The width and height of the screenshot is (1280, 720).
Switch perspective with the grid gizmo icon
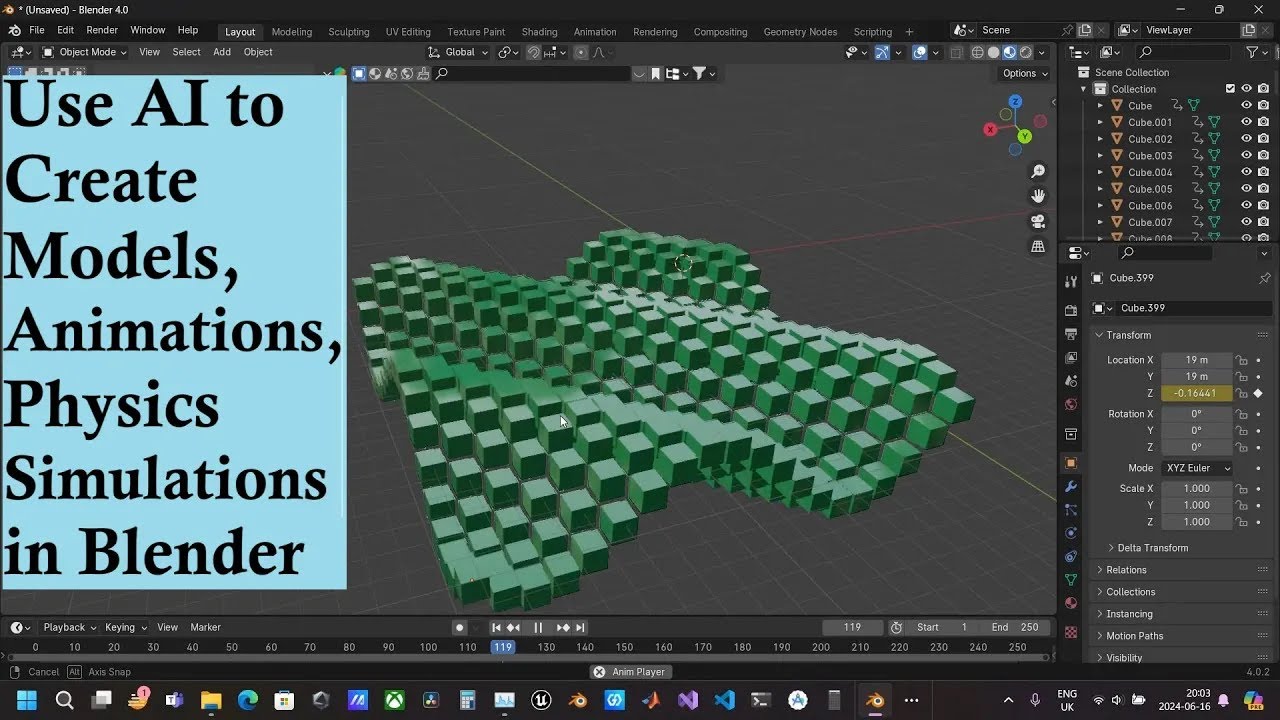[1038, 246]
